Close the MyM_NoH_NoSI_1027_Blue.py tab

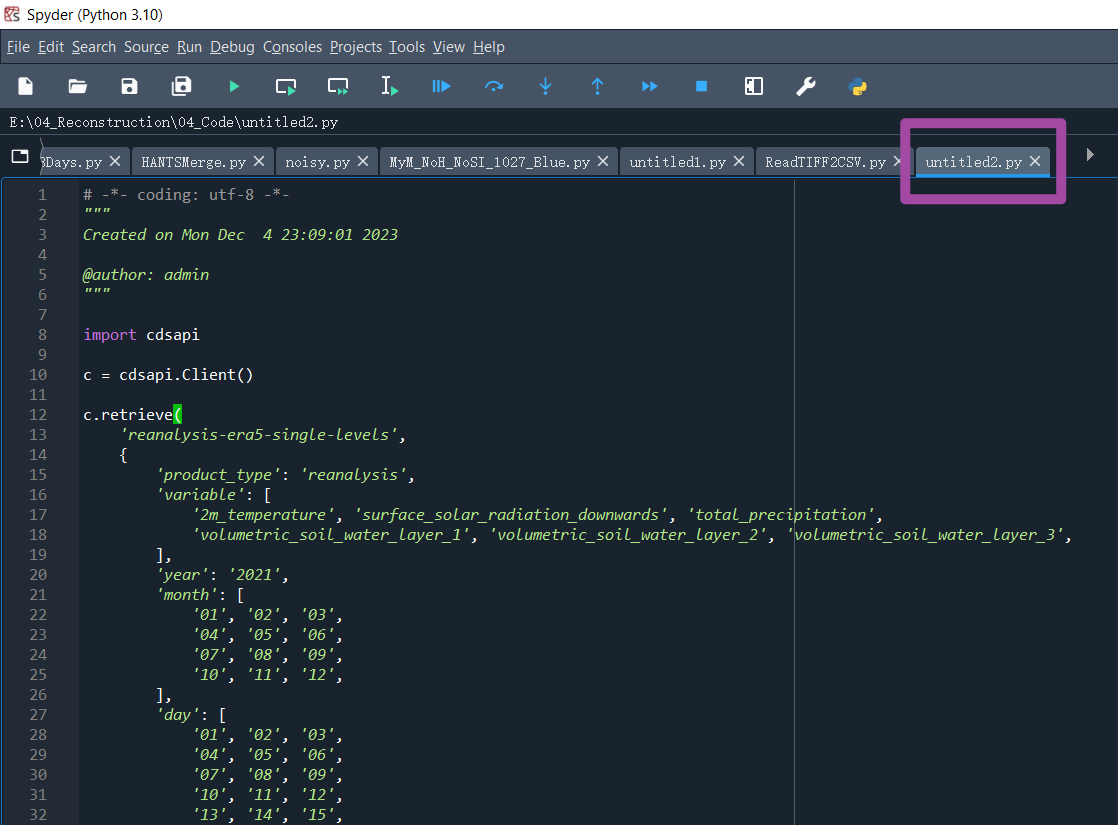pos(603,162)
